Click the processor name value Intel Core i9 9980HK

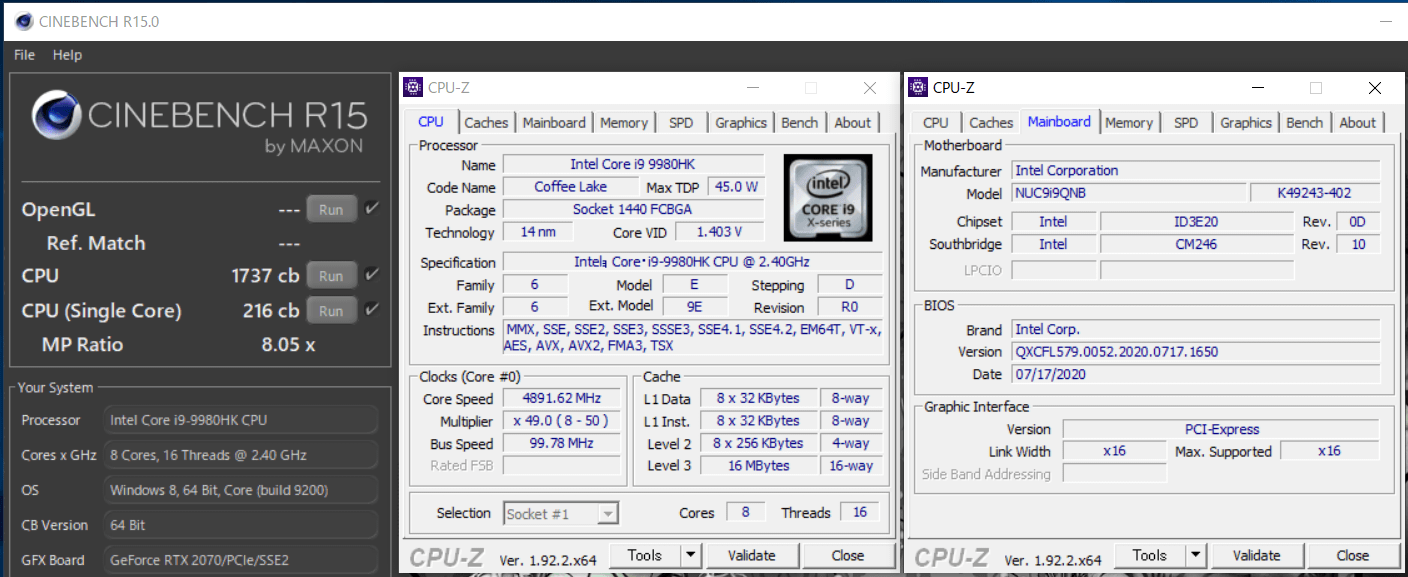pyautogui.click(x=633, y=164)
